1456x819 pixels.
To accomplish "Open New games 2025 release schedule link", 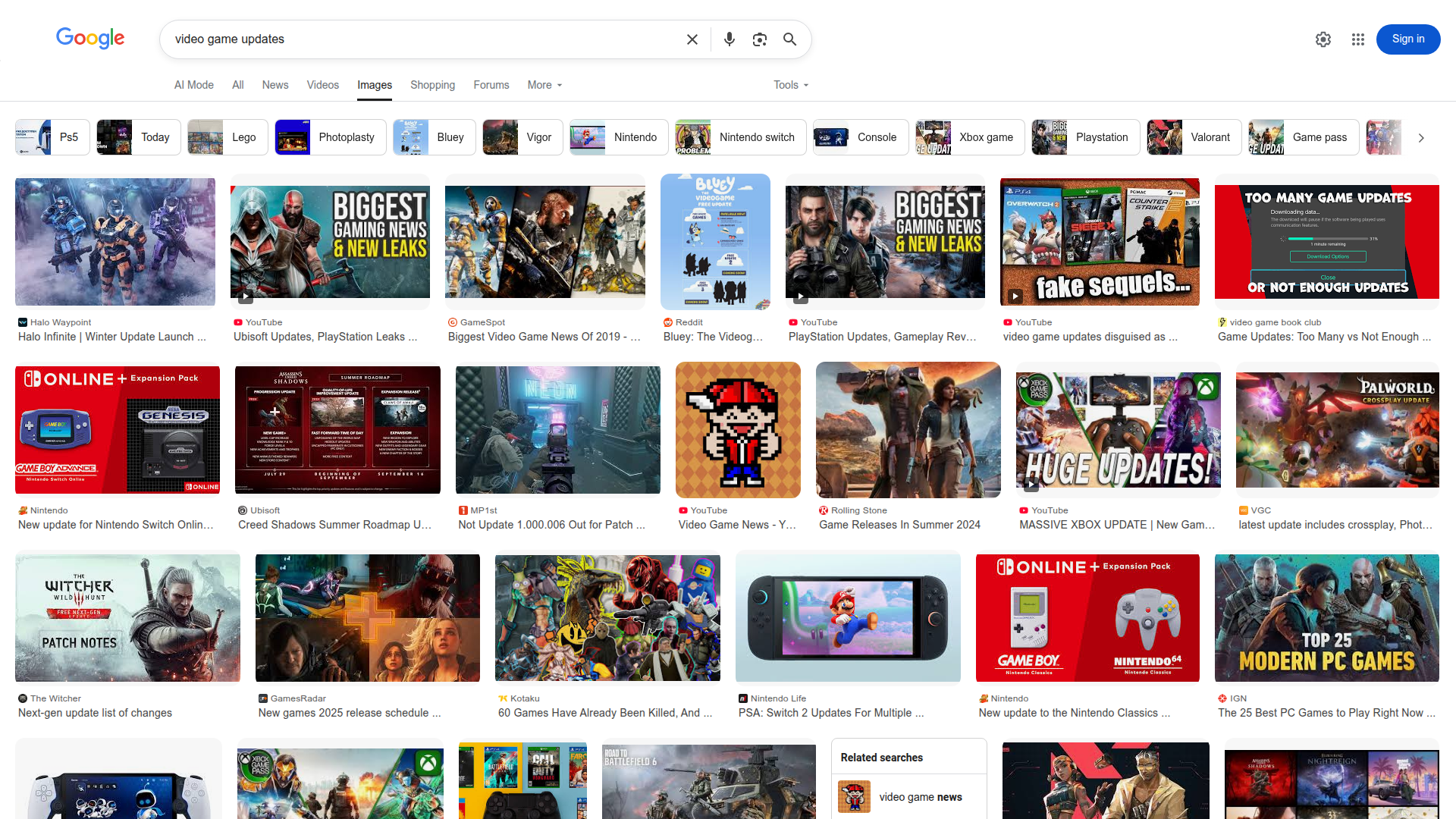I will (x=350, y=713).
